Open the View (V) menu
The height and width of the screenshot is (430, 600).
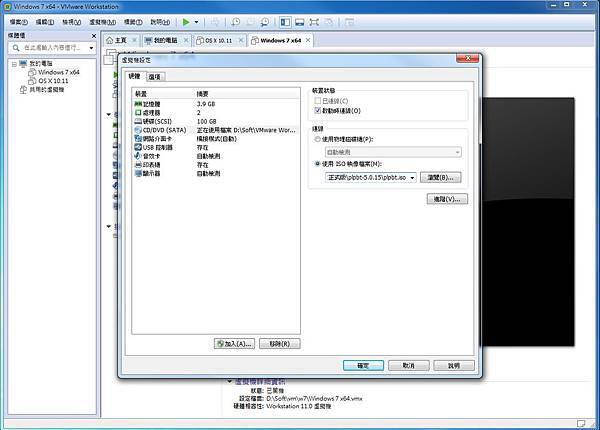(x=72, y=22)
